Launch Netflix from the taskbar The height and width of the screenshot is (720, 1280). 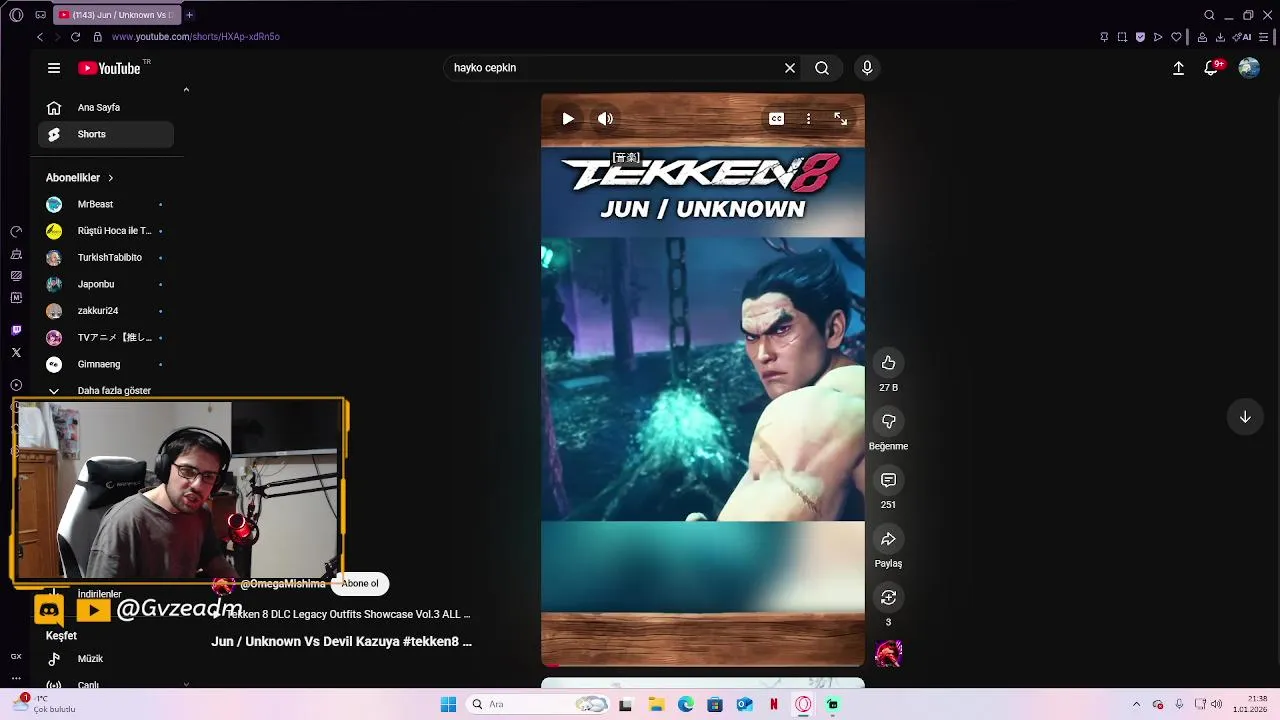773,704
